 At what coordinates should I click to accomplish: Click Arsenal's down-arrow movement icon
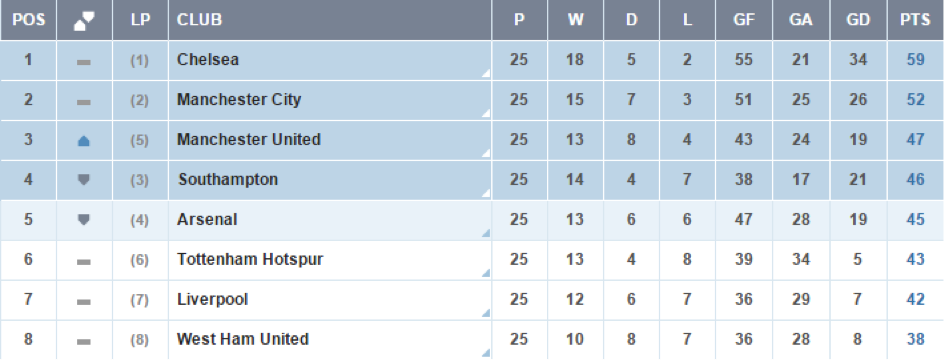click(x=84, y=220)
